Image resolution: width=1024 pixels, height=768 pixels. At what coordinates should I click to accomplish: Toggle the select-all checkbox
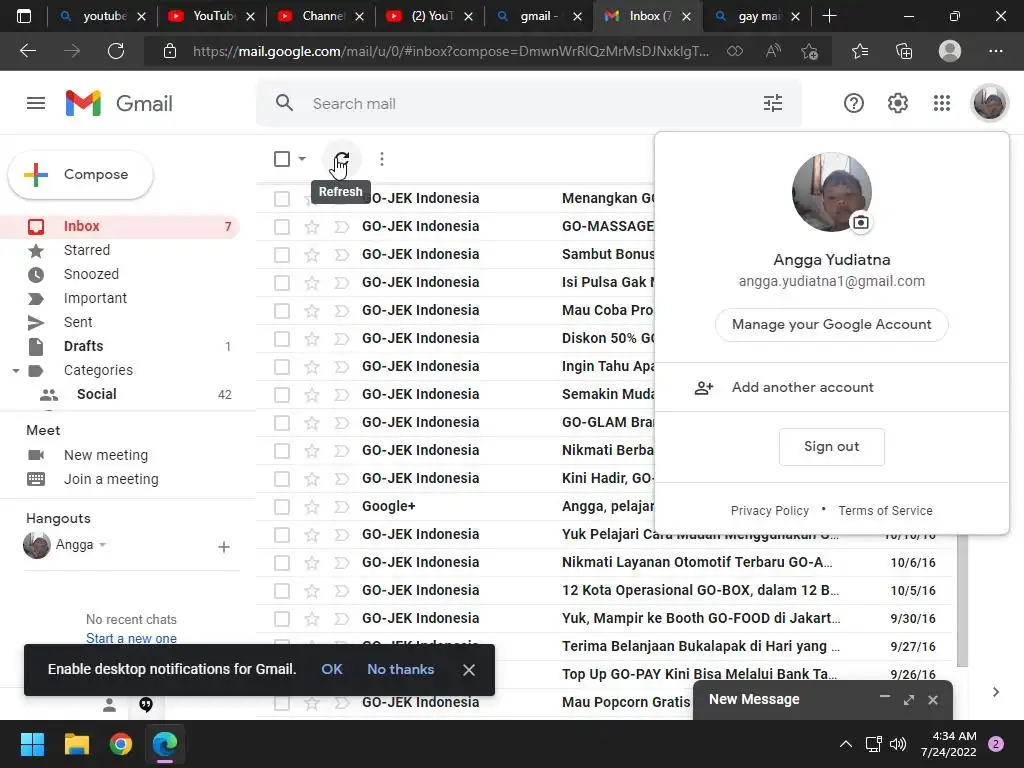(282, 159)
